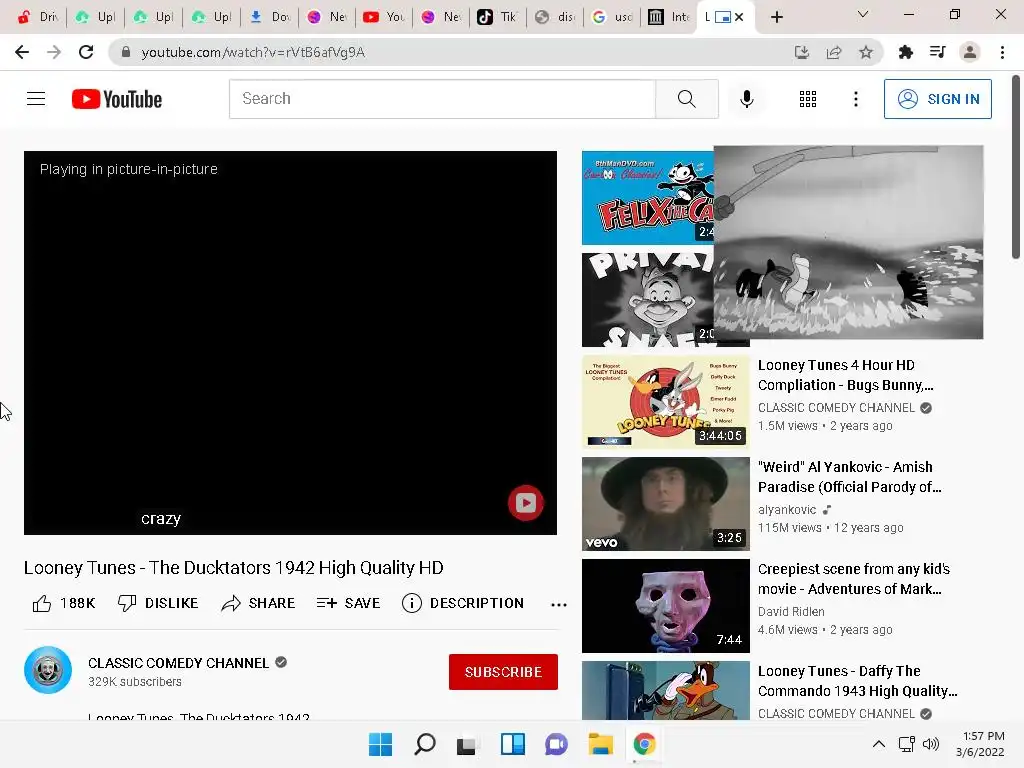Switch to the YouTube tab with red icon
Viewport: 1024px width, 768px height.
[385, 17]
